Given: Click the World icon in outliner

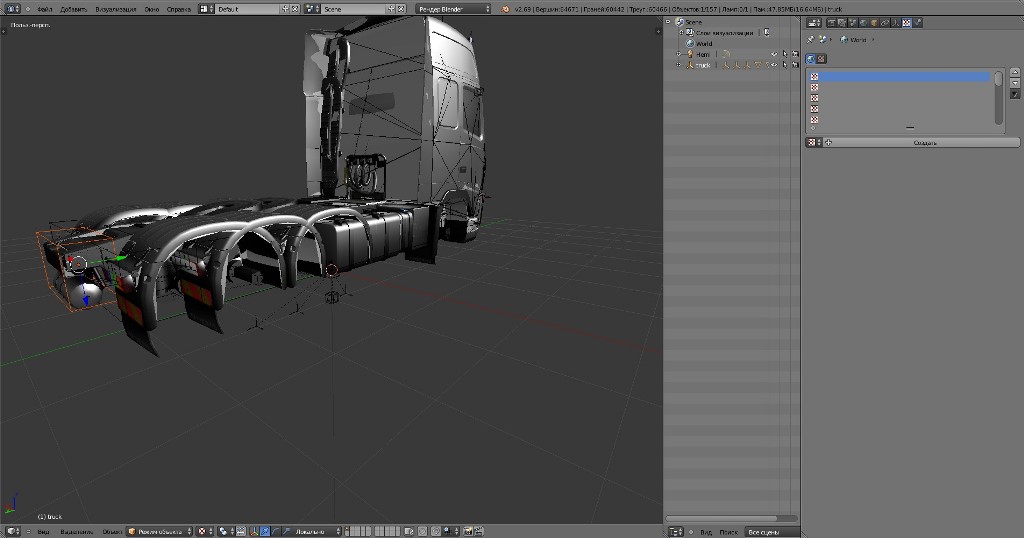Looking at the screenshot, I should click(x=690, y=43).
